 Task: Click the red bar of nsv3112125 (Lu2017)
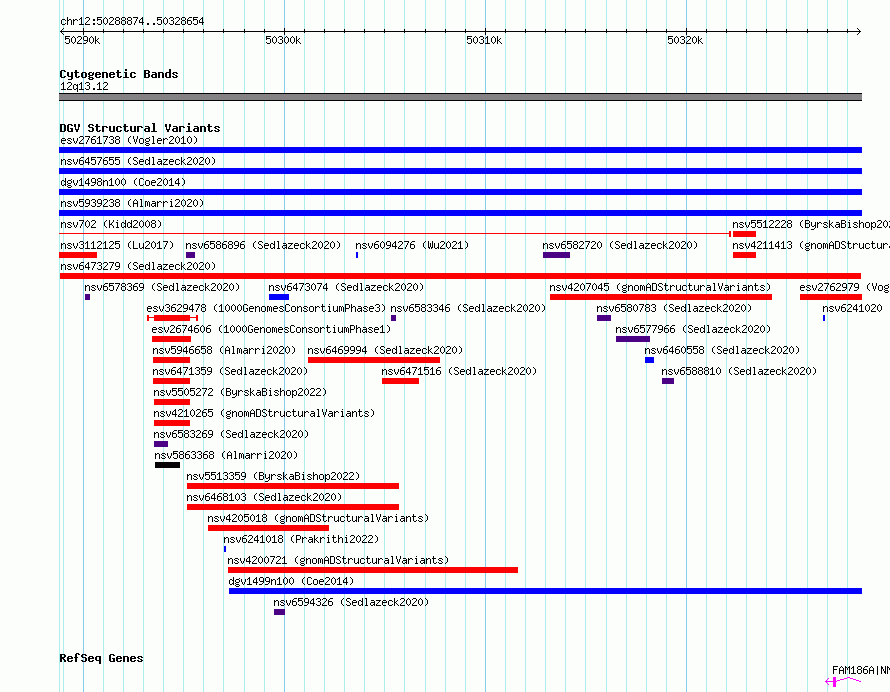tap(78, 255)
